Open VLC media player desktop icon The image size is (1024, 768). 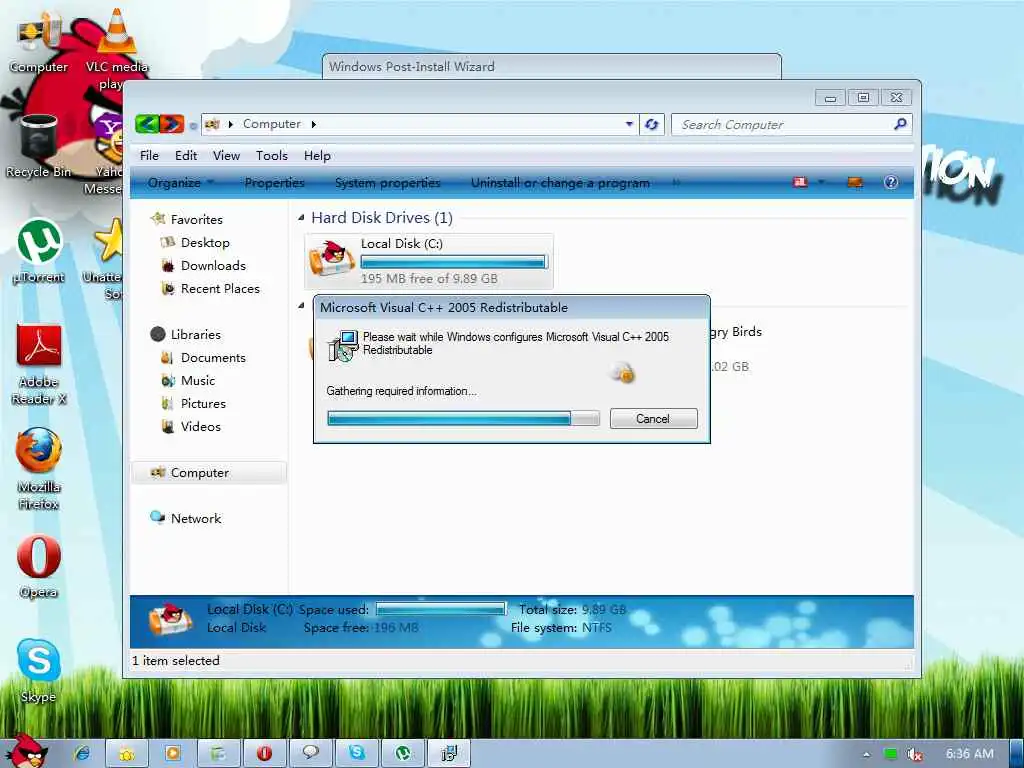tap(116, 49)
